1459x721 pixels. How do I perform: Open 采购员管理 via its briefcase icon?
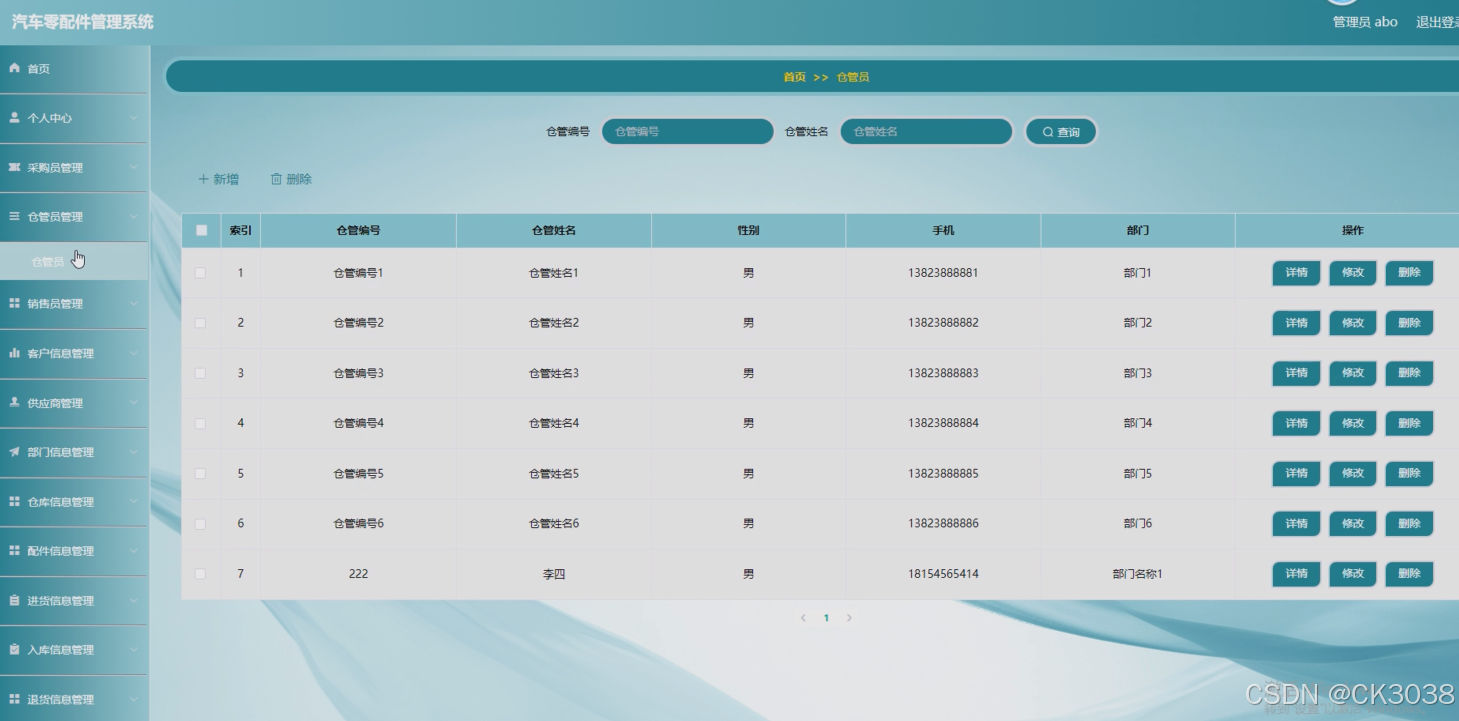[x=12, y=167]
